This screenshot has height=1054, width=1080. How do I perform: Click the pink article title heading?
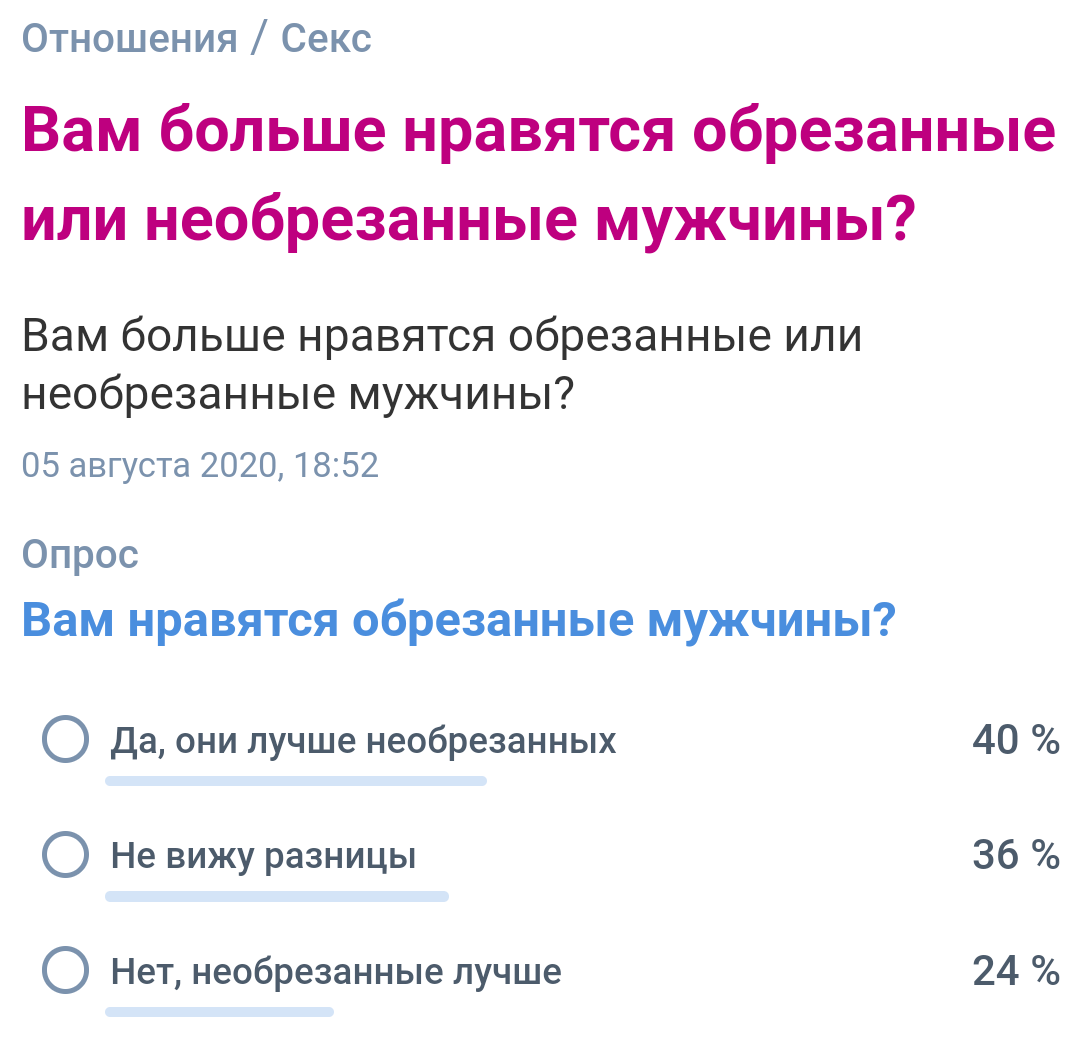click(539, 174)
